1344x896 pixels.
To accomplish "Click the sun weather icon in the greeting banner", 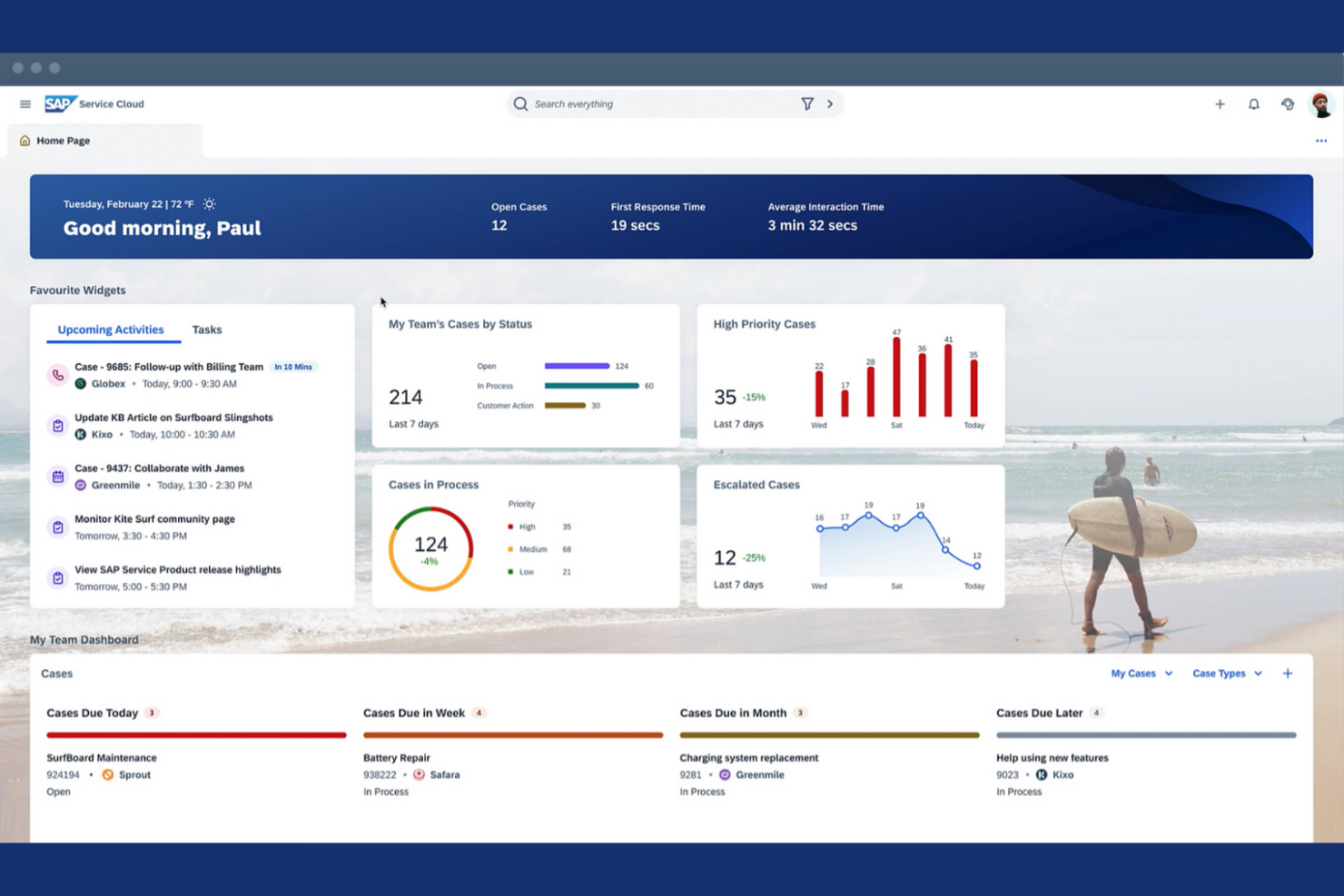I will click(x=209, y=203).
